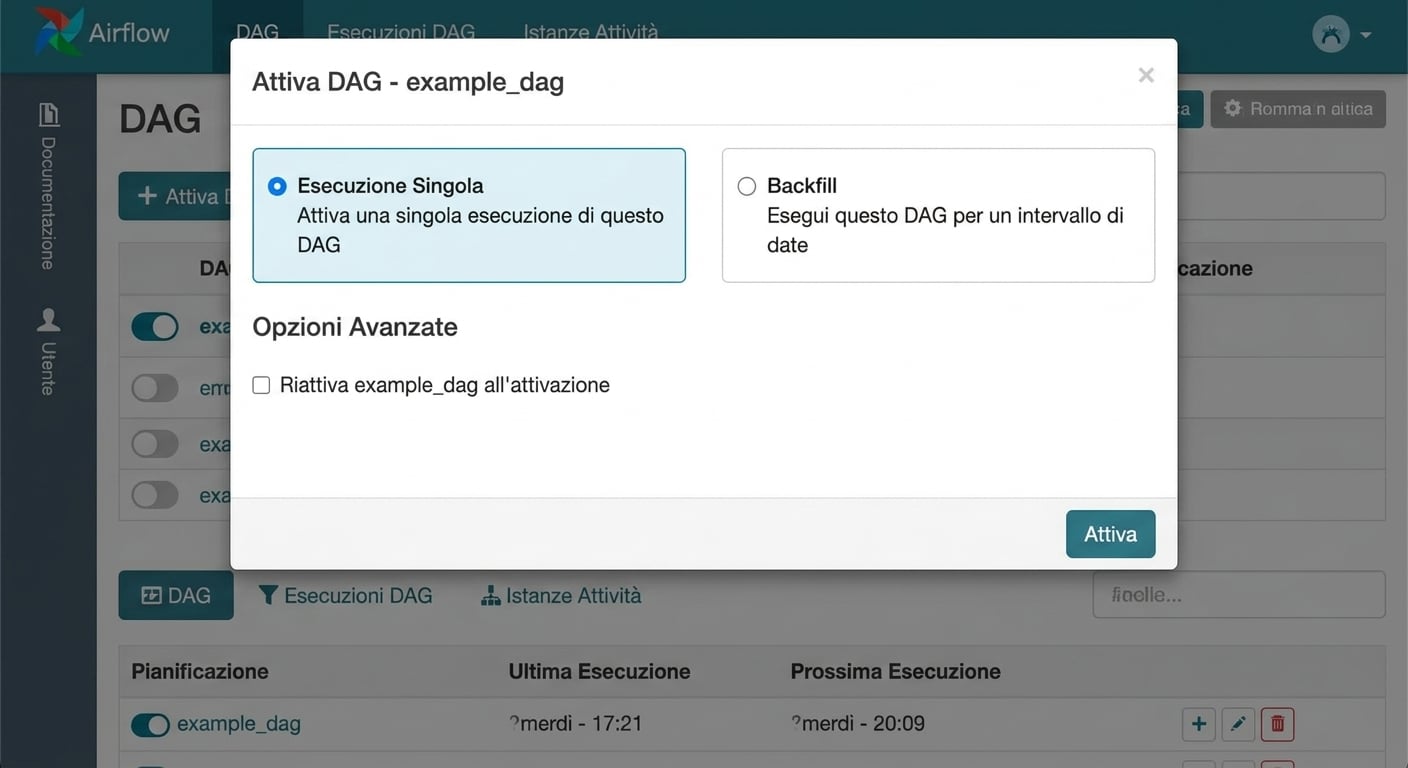Screen dimensions: 1408x768
Task: Open the Utente sidebar icon
Action: 48,320
